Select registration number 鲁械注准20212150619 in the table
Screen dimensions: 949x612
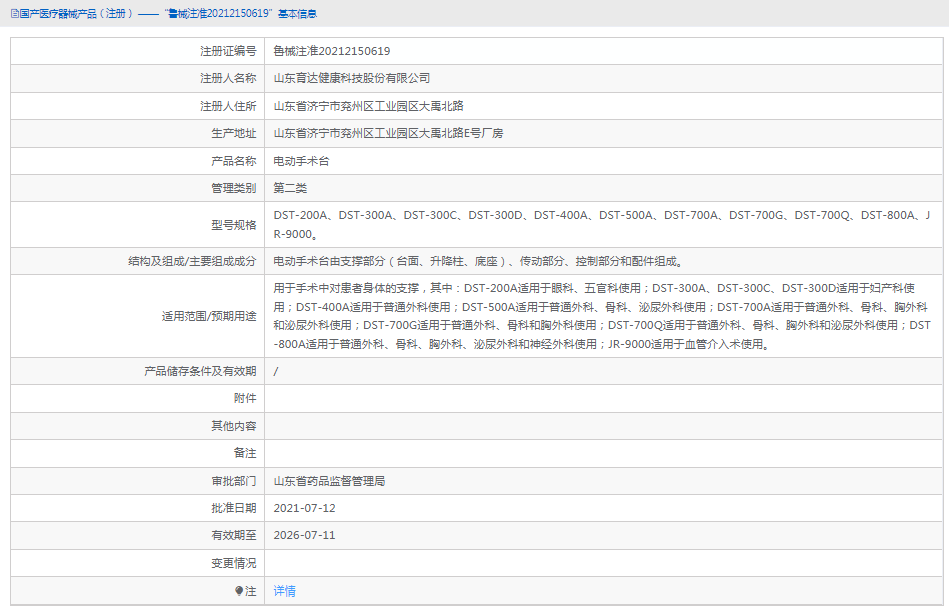point(332,51)
